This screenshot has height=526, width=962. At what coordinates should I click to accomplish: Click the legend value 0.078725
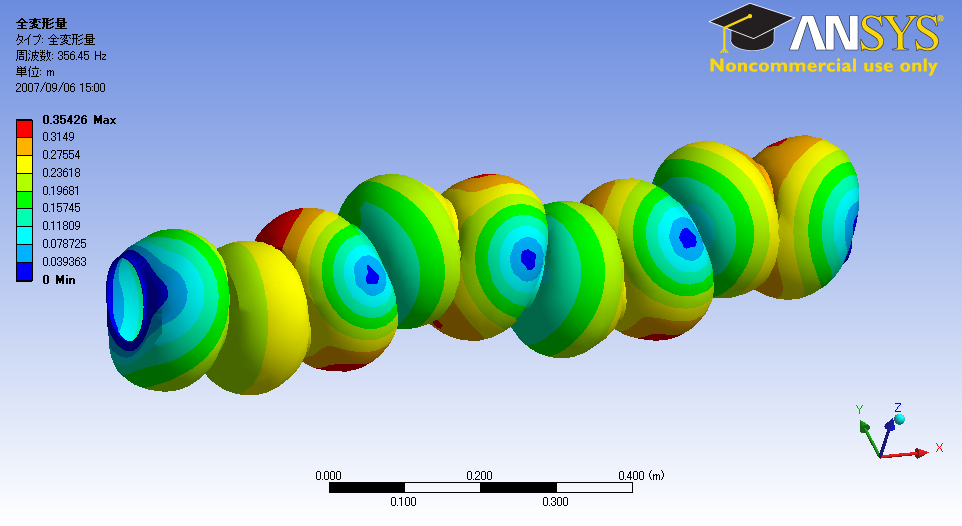pos(64,243)
